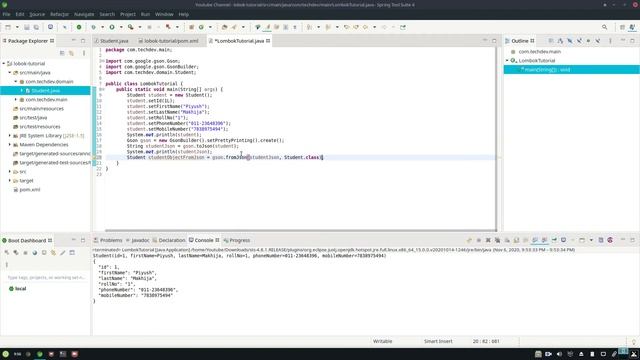Click Display Selected Console monitor icon
Viewport: 640px width, 360px height.
click(563, 240)
